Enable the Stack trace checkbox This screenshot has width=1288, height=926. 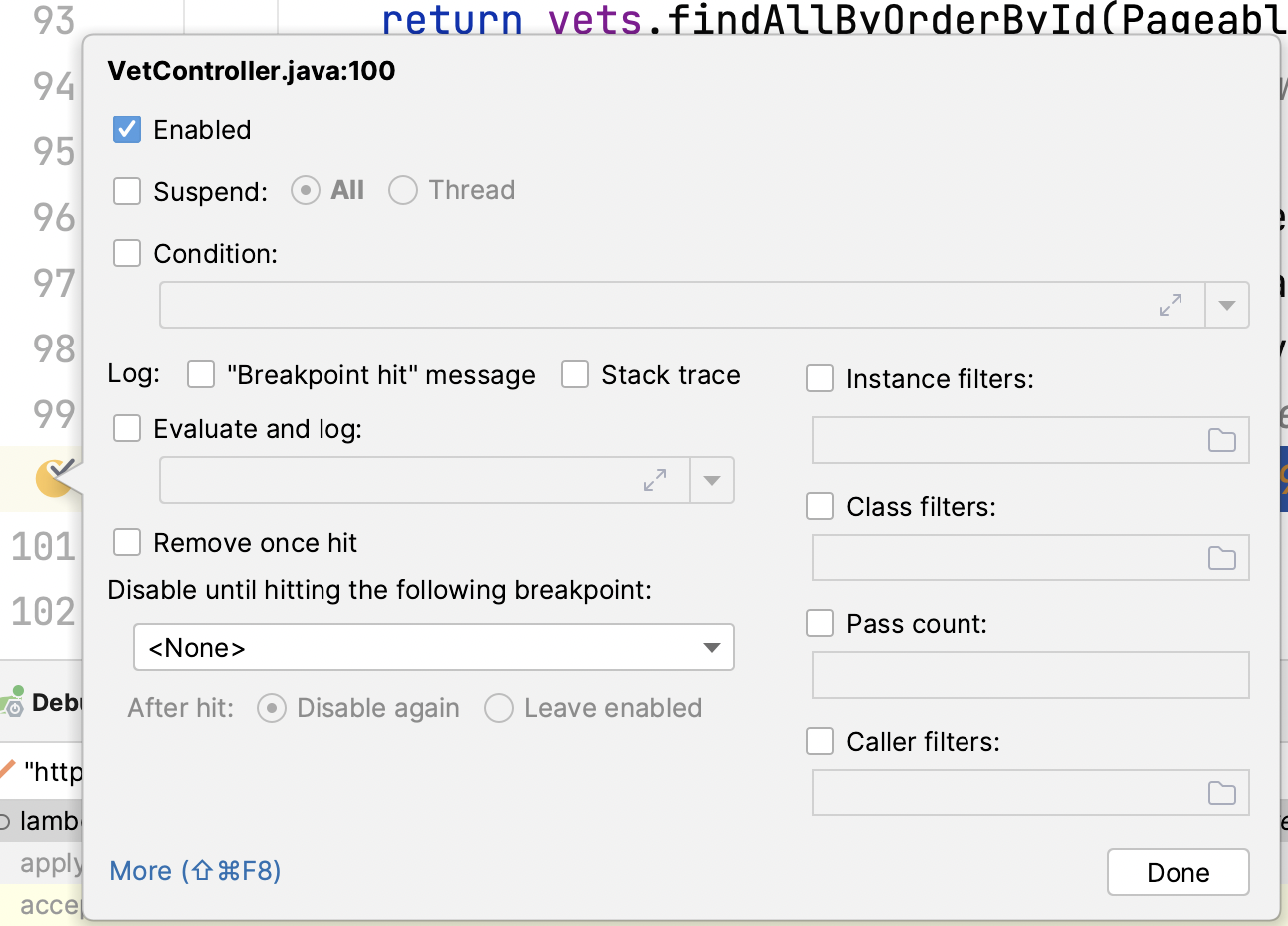click(575, 374)
